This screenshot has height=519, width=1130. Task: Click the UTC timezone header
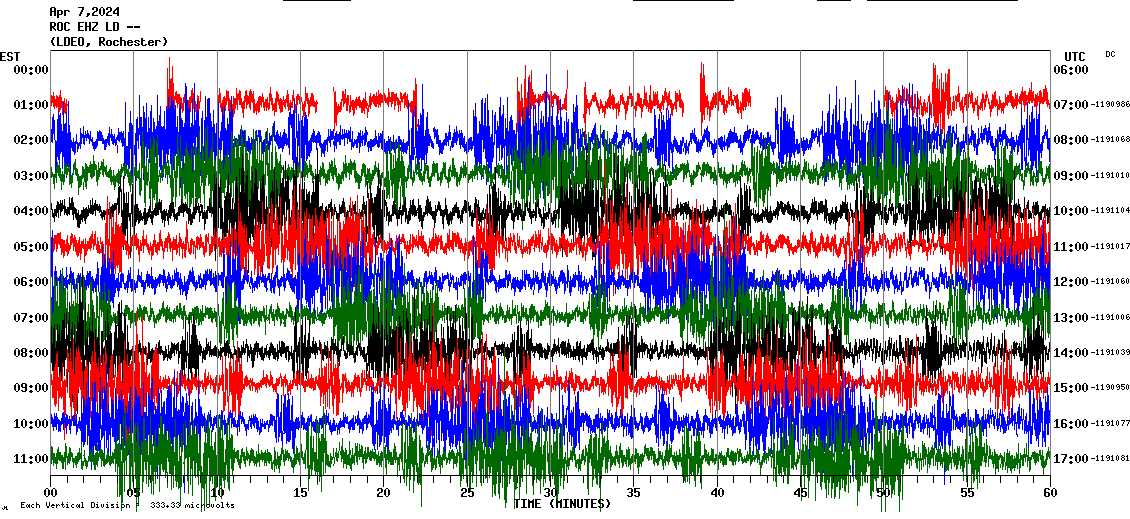(x=1075, y=56)
